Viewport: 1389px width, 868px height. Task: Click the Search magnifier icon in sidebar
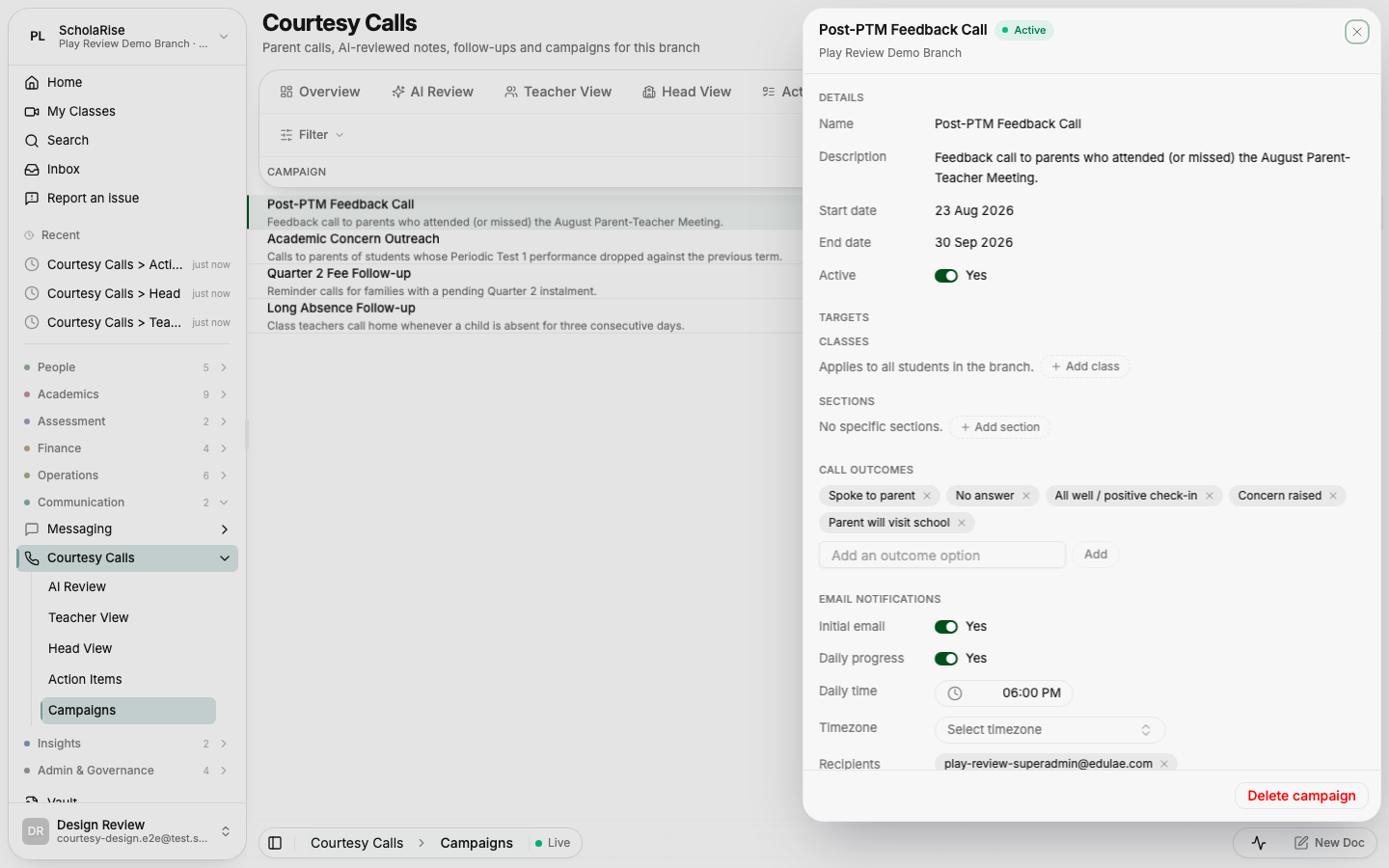click(x=32, y=141)
